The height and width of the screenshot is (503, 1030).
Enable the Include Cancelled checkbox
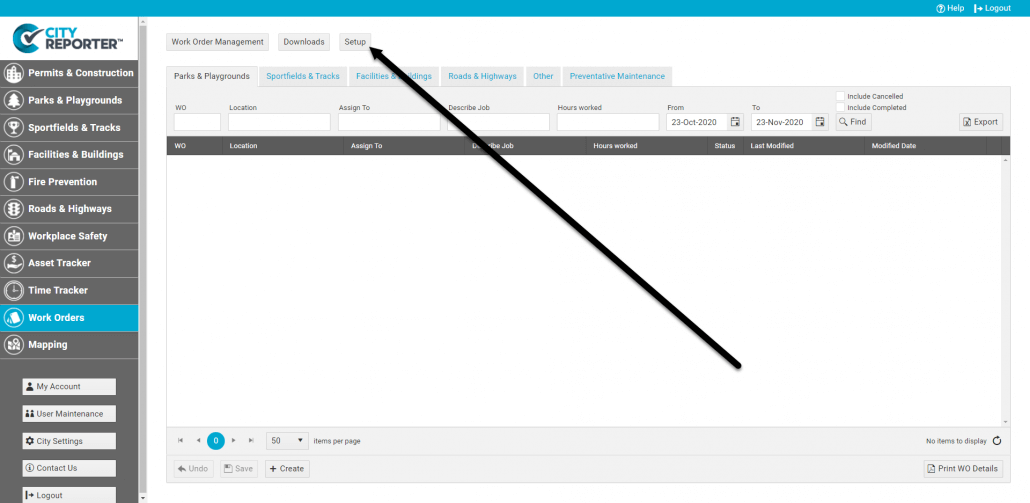pos(841,97)
